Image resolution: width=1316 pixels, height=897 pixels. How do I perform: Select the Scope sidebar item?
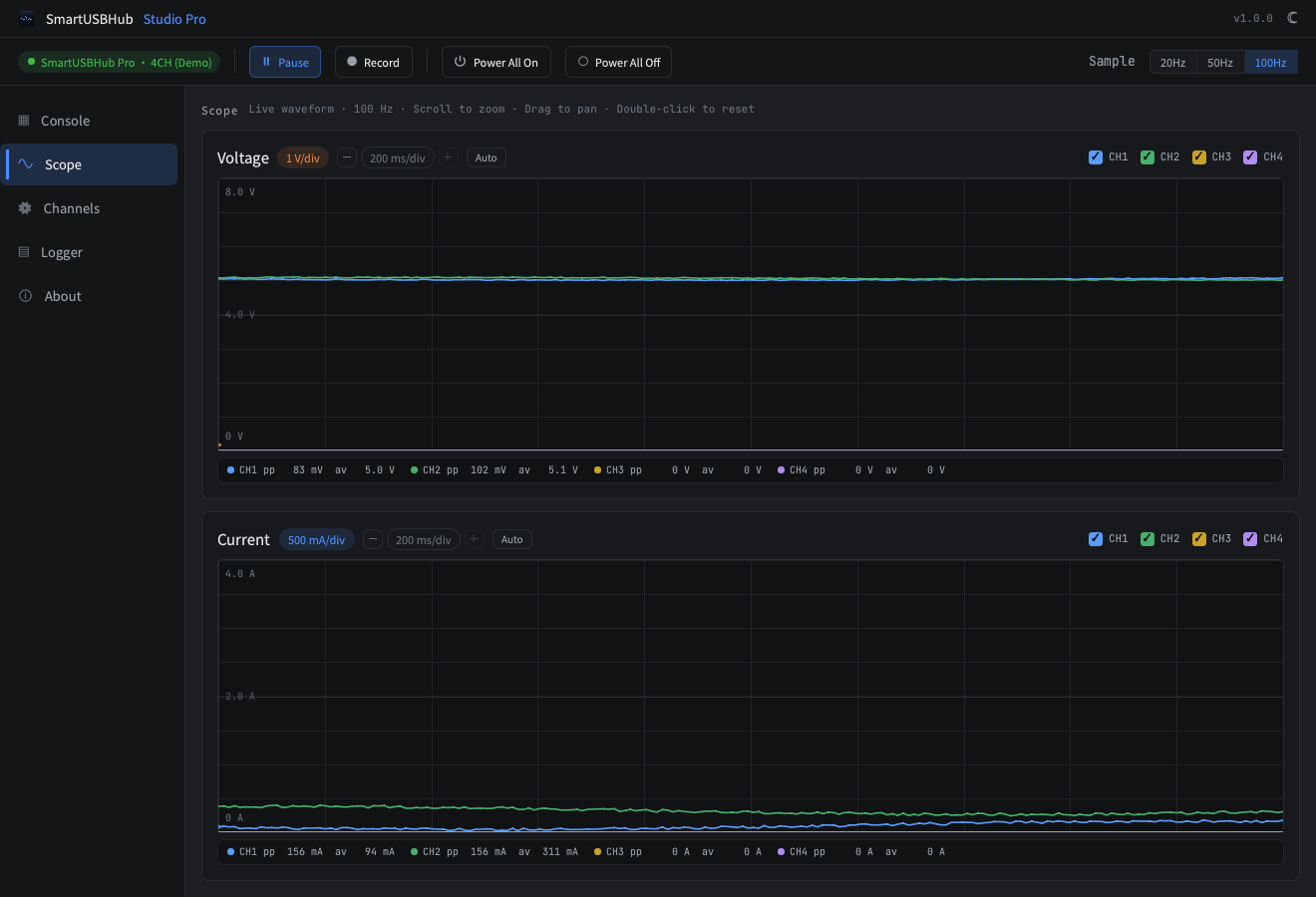pos(89,164)
